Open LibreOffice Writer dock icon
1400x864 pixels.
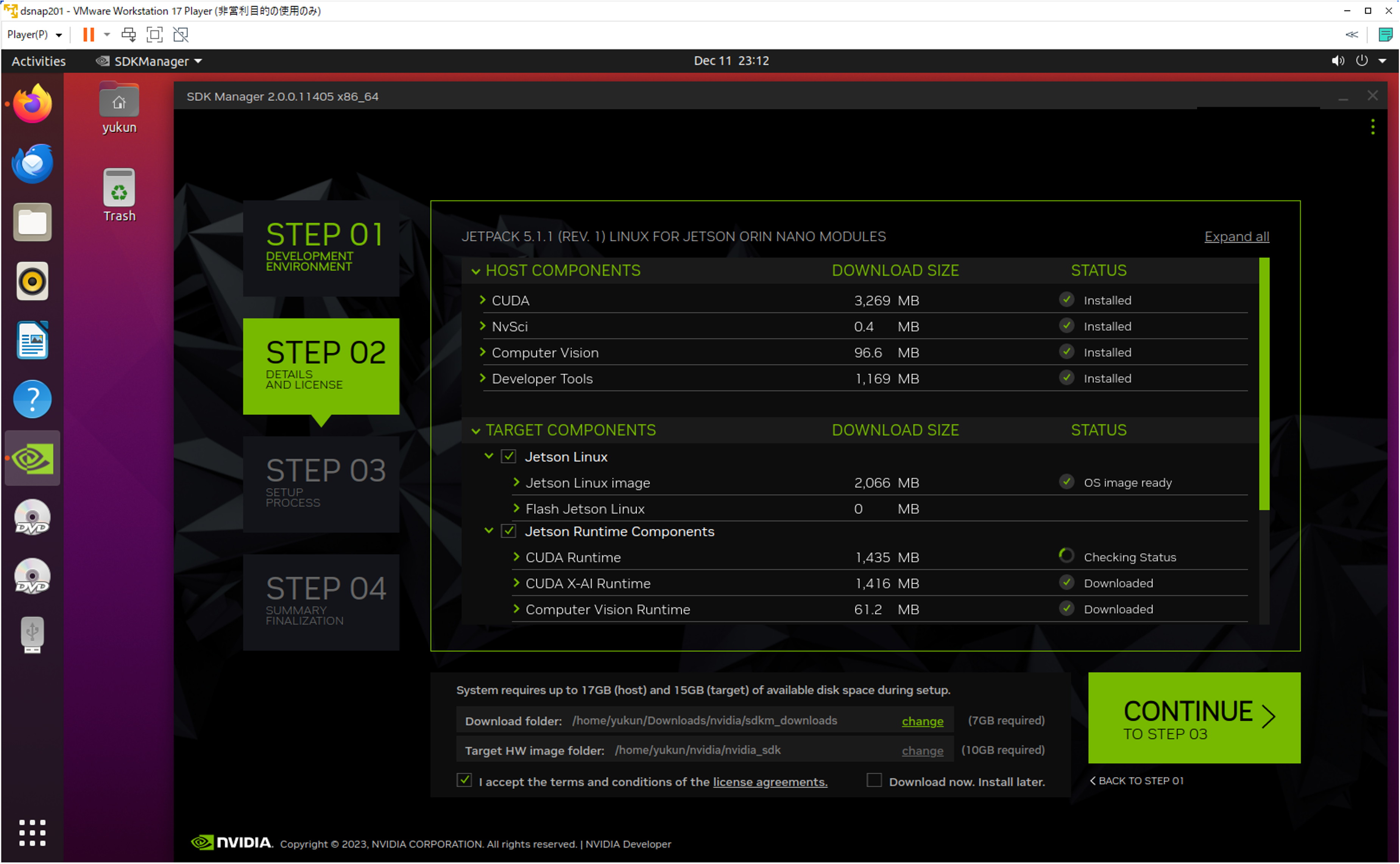(33, 341)
